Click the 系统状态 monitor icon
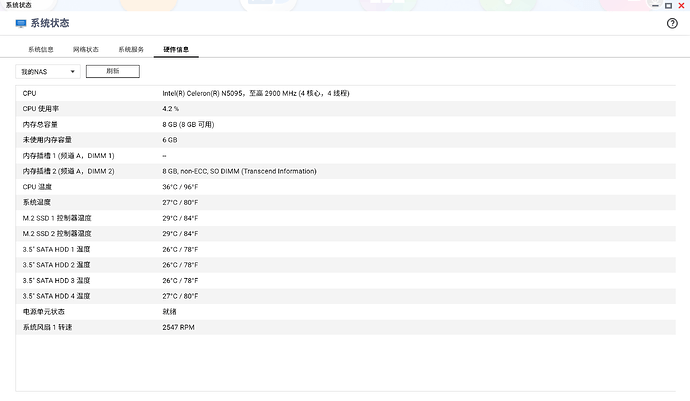 [20, 23]
